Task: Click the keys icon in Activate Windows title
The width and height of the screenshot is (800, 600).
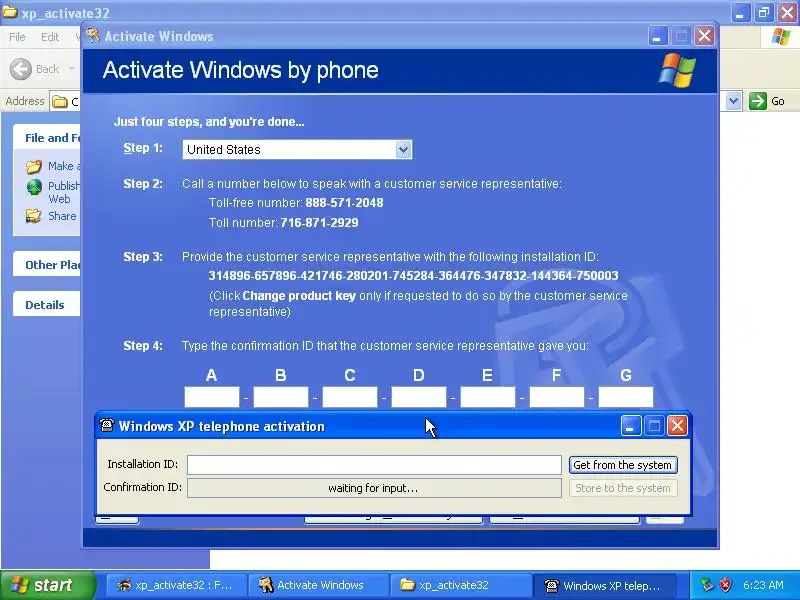Action: pos(93,35)
